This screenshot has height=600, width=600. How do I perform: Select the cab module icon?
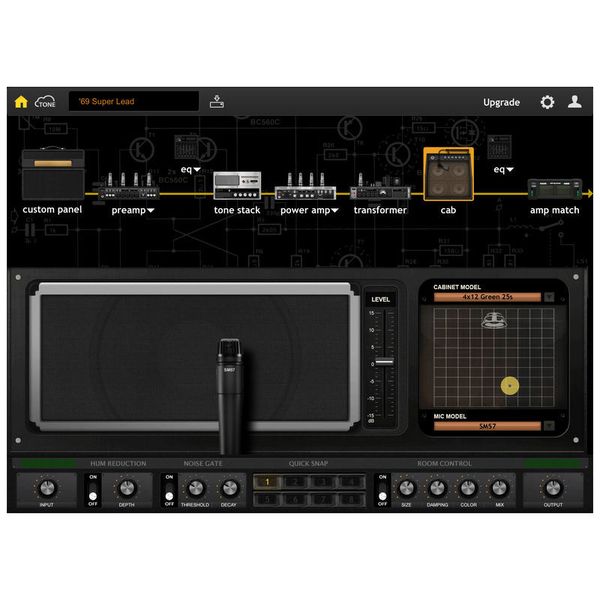pyautogui.click(x=448, y=174)
